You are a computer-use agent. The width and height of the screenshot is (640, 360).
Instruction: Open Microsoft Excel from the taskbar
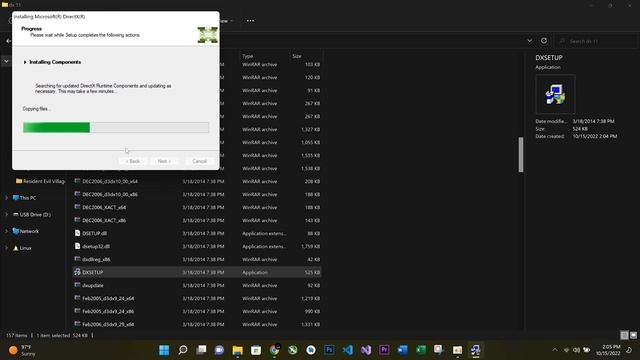pyautogui.click(x=421, y=350)
